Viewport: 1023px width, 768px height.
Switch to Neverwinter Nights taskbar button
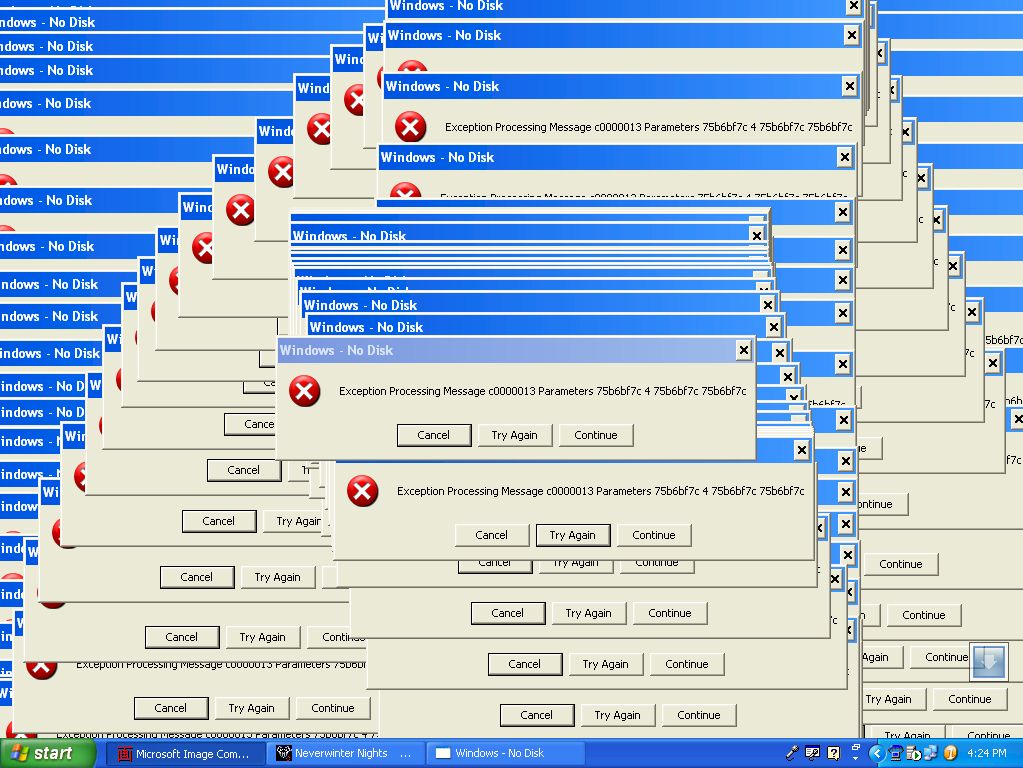pos(344,754)
